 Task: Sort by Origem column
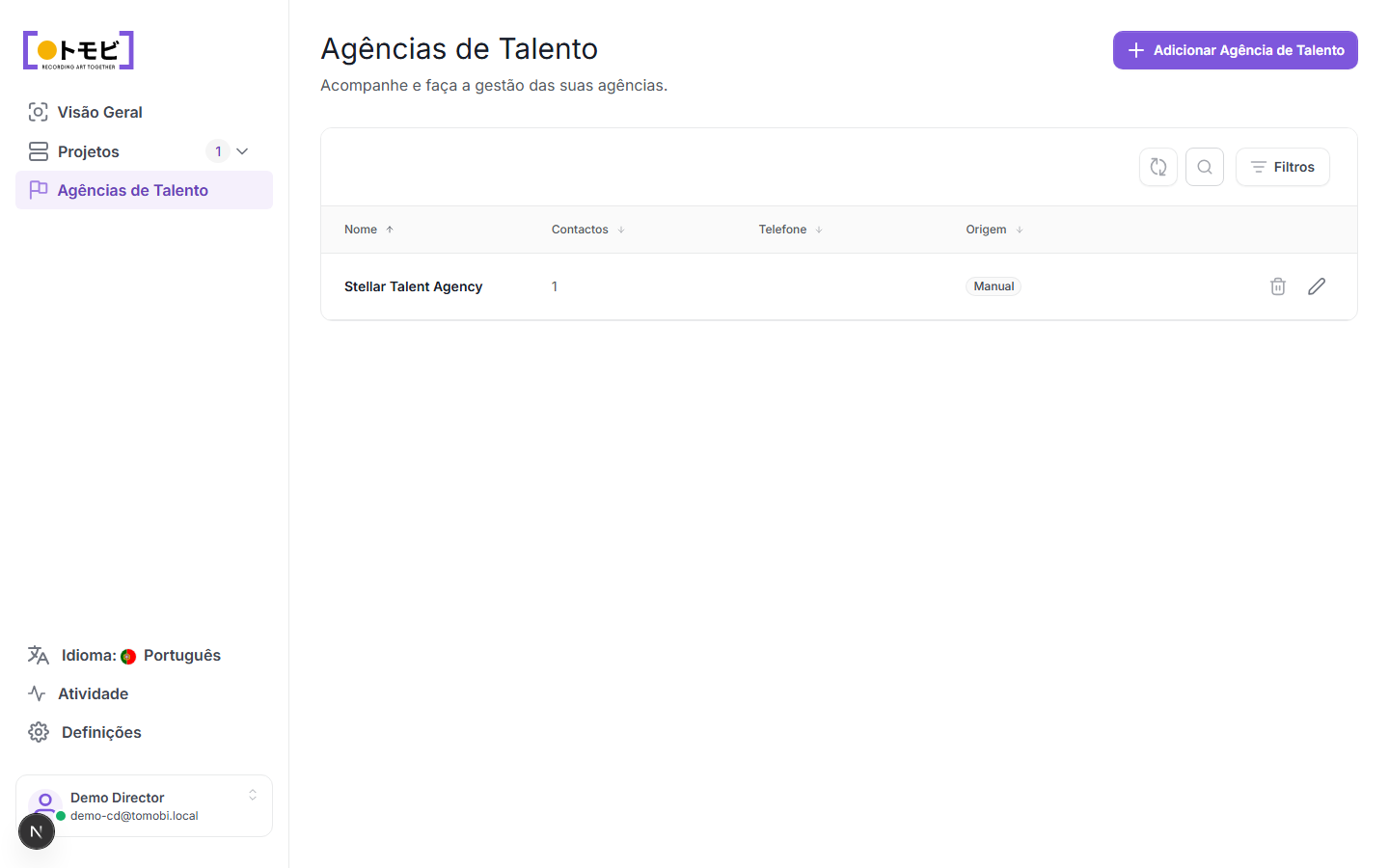tap(994, 230)
